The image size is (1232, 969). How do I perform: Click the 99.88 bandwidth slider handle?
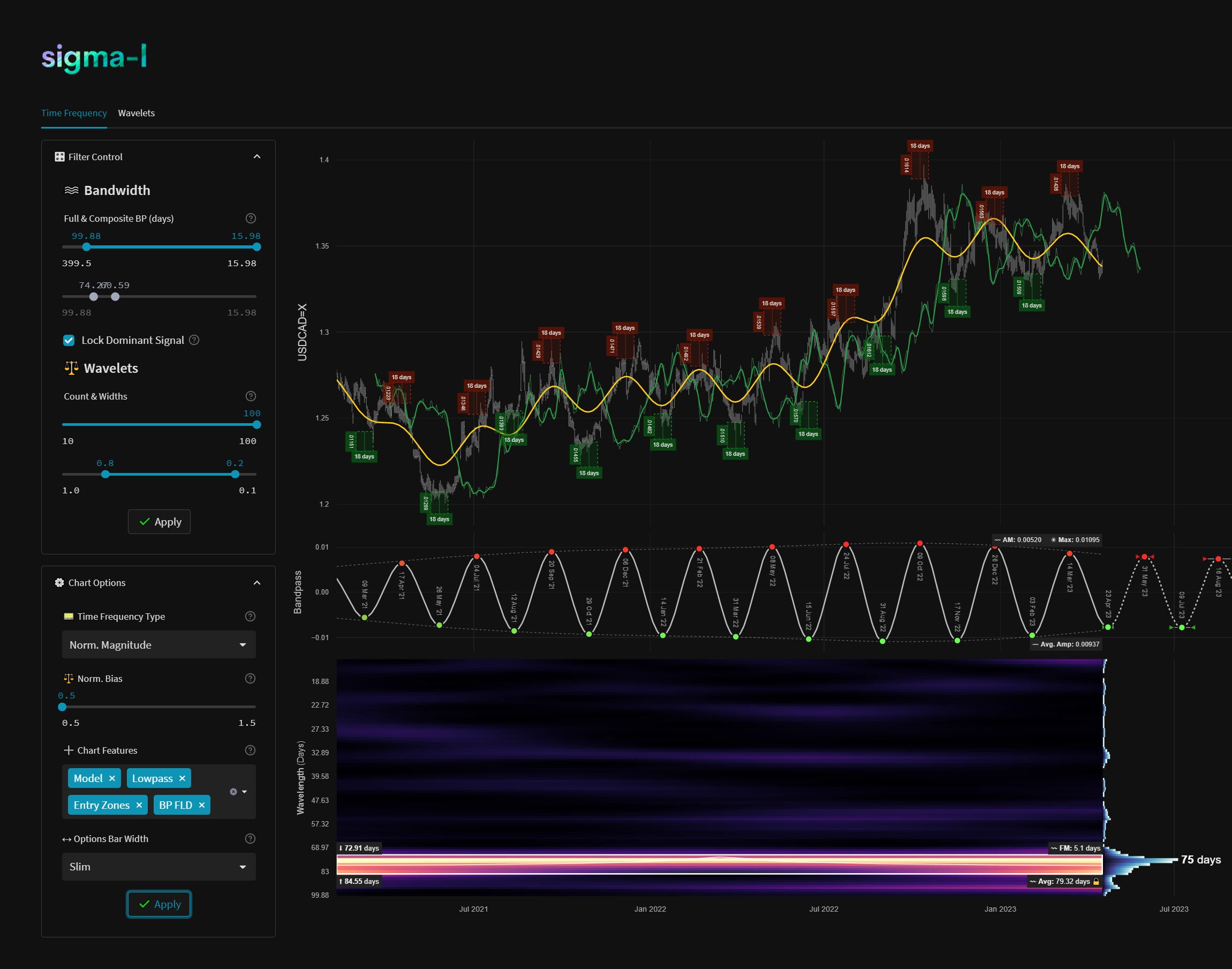coord(86,247)
